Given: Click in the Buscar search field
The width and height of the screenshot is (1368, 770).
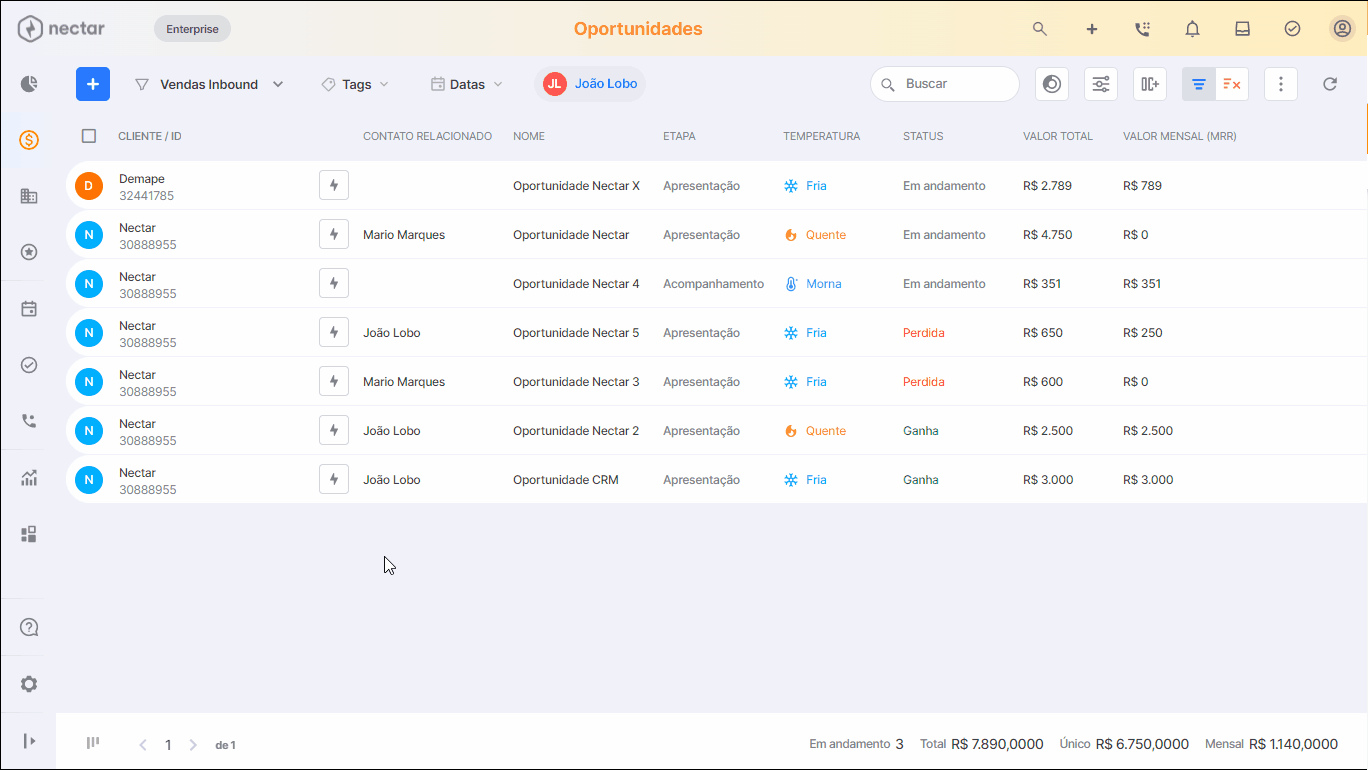Looking at the screenshot, I should 945,84.
